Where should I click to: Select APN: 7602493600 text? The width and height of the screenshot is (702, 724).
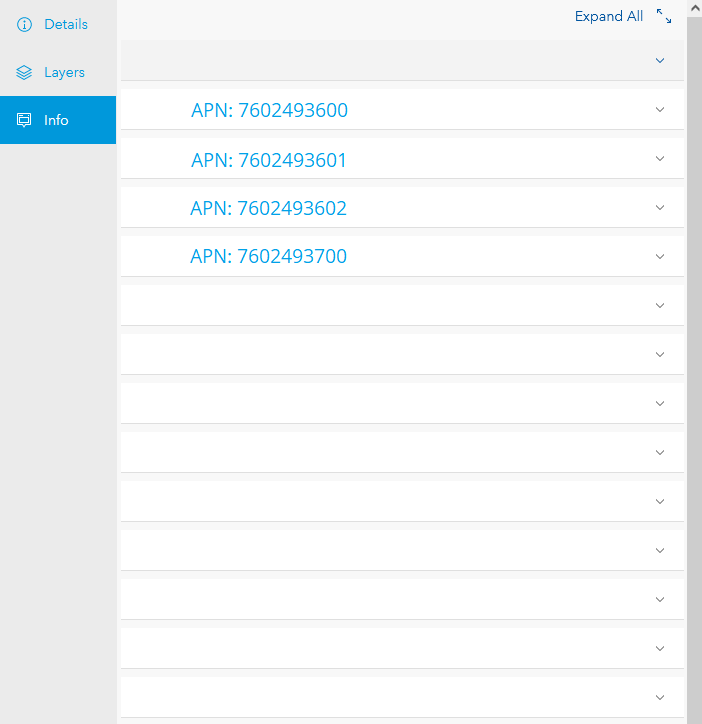pos(269,110)
